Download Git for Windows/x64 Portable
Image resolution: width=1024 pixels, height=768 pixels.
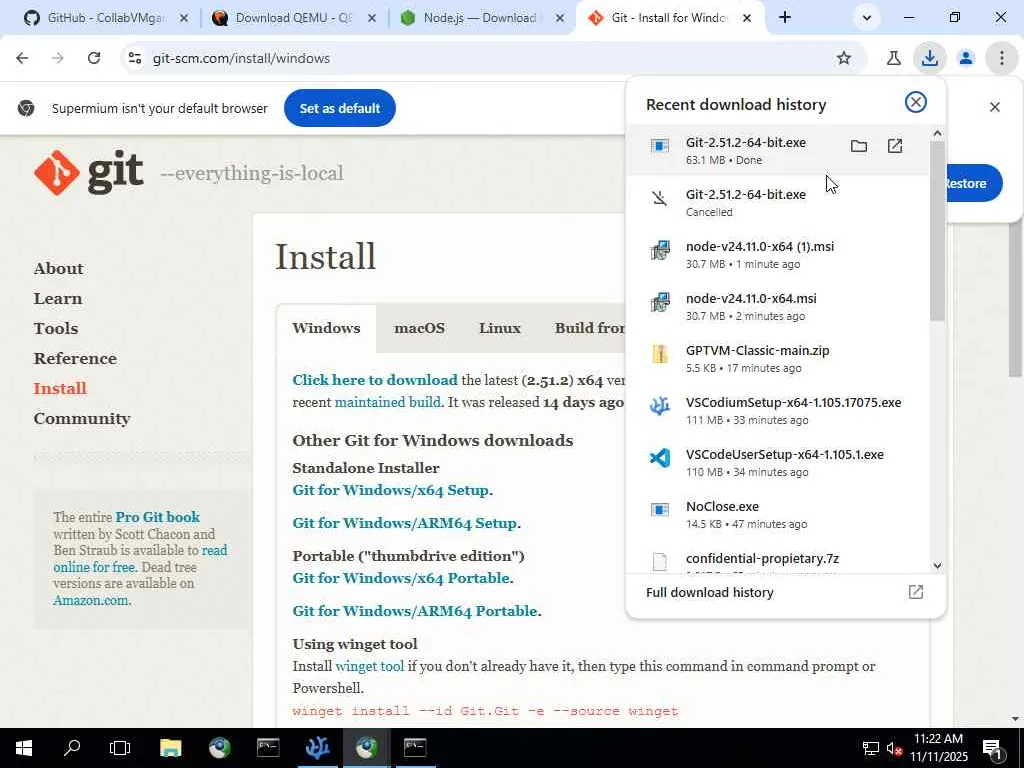tap(402, 578)
